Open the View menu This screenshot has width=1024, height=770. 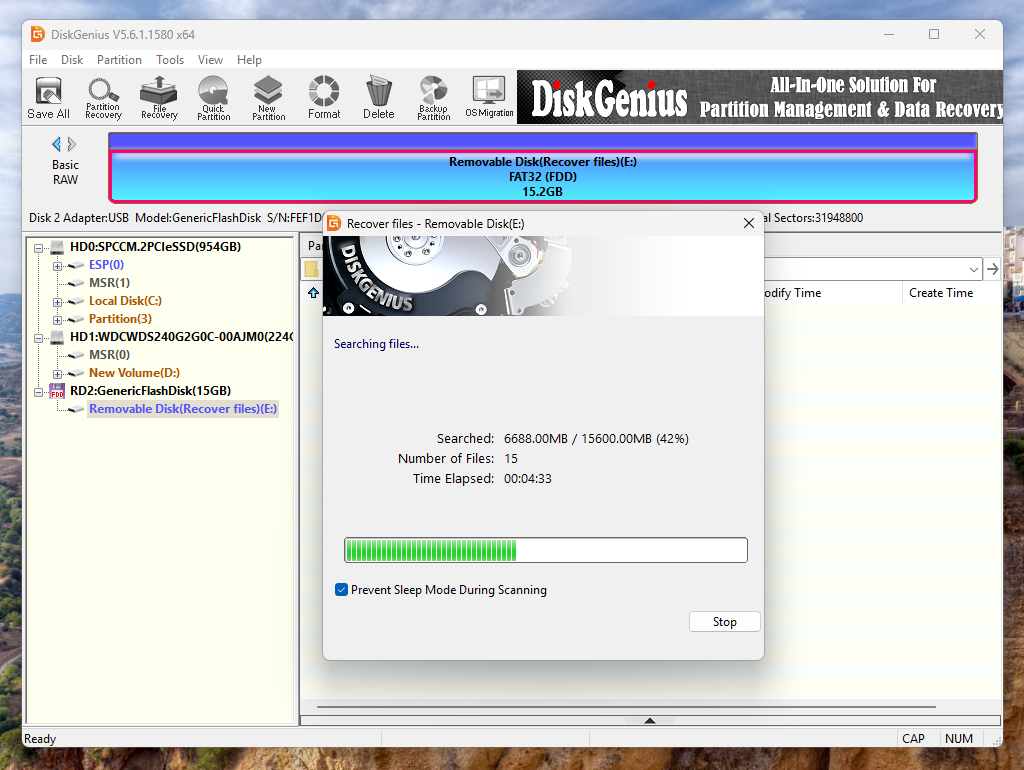[x=210, y=59]
